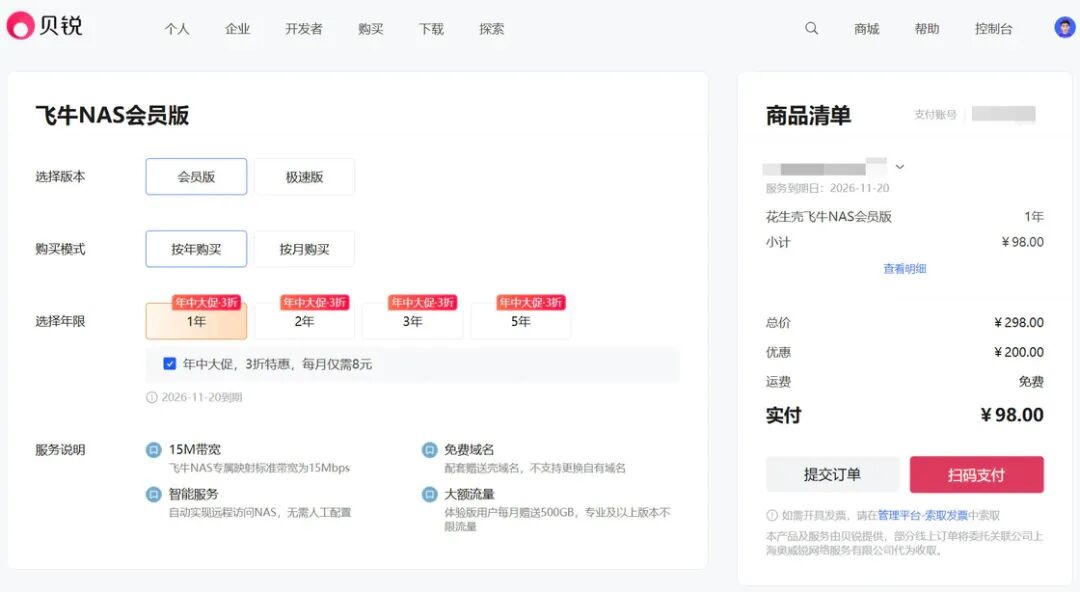Click the ¥200.00 优惠 amount
Screen dimensions: 1080x592
point(1019,352)
